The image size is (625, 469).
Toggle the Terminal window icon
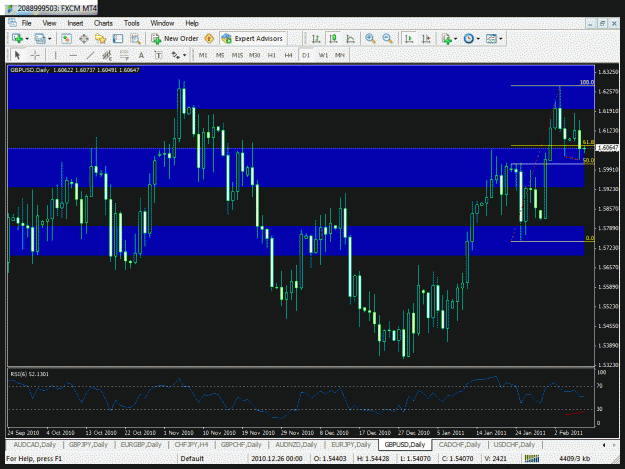[x=118, y=39]
